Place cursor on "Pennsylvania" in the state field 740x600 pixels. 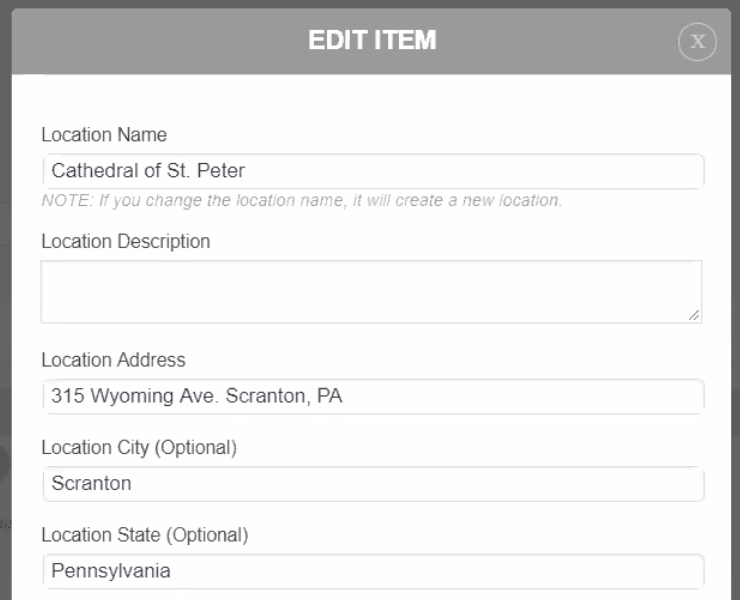click(x=111, y=571)
